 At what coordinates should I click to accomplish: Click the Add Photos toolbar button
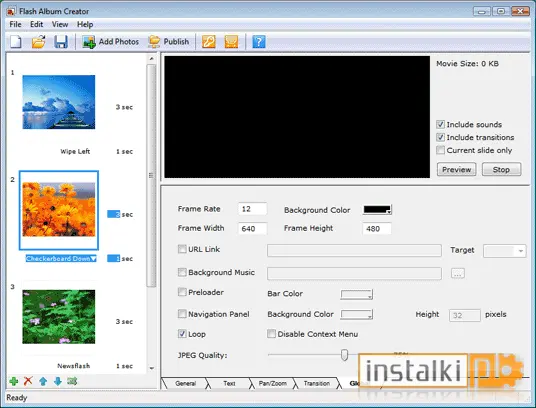click(110, 42)
